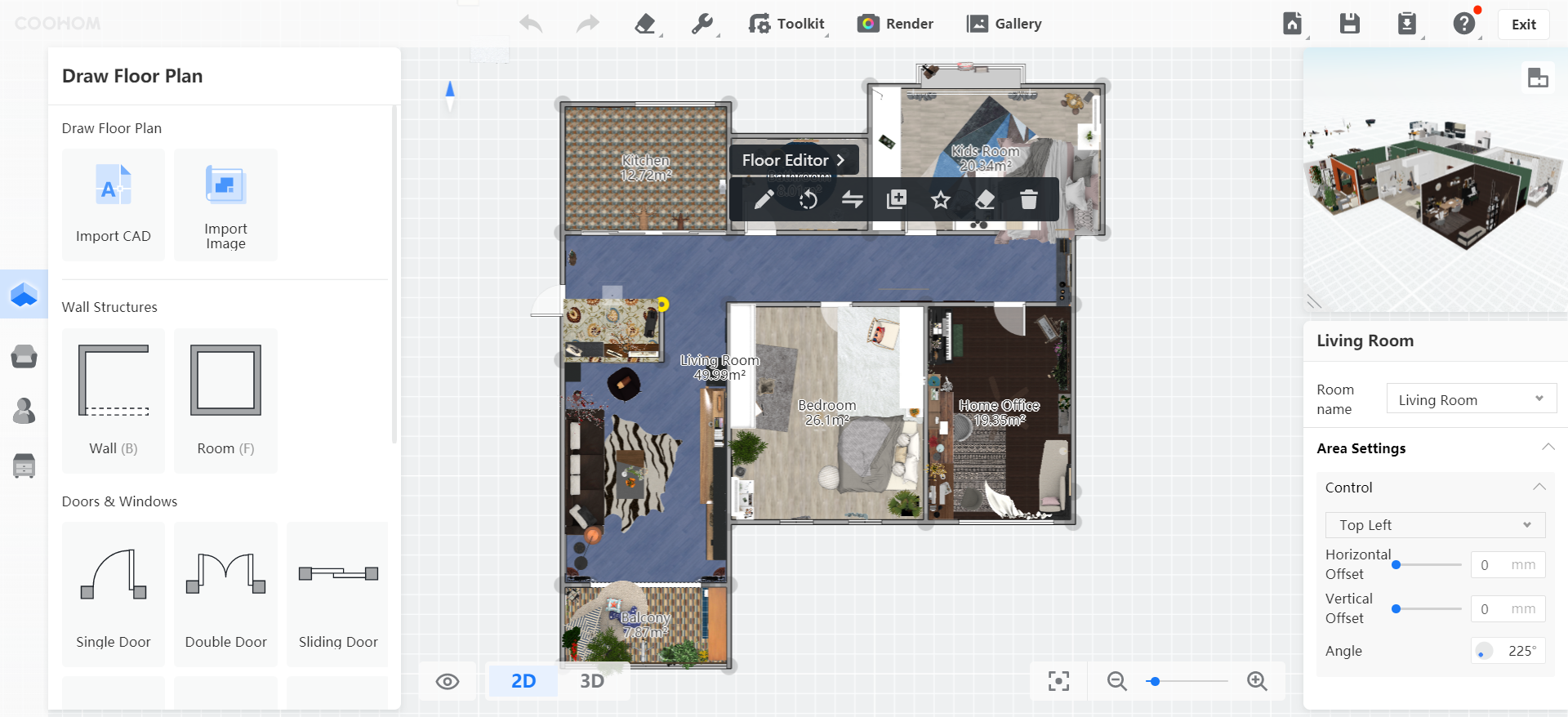Select the Single Door item
This screenshot has width=1568, height=717.
tap(114, 595)
